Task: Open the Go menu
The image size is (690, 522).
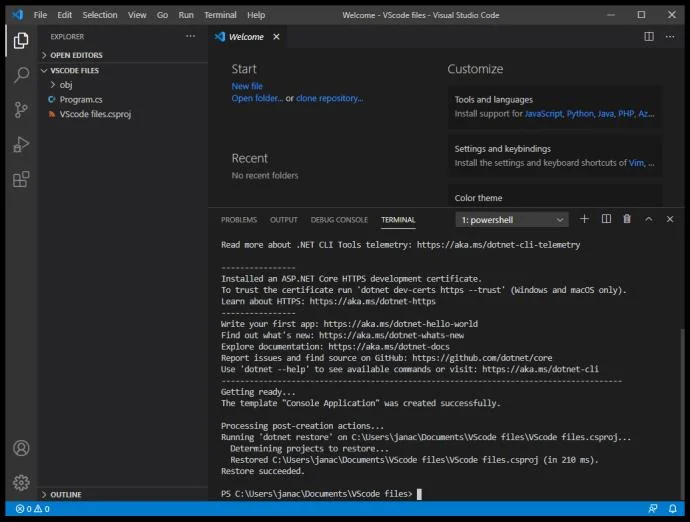Action: click(162, 15)
